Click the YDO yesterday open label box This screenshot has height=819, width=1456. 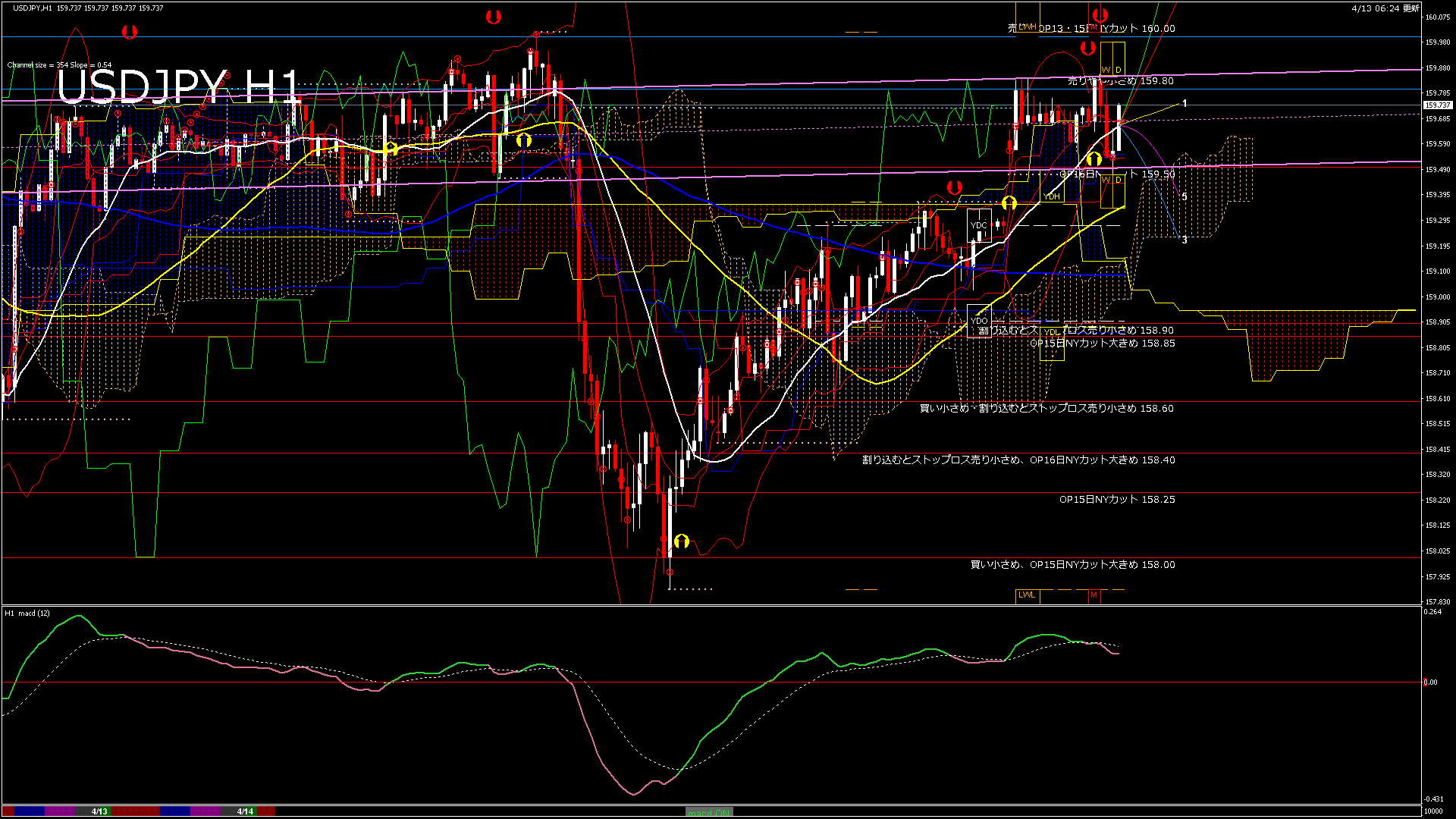coord(978,321)
